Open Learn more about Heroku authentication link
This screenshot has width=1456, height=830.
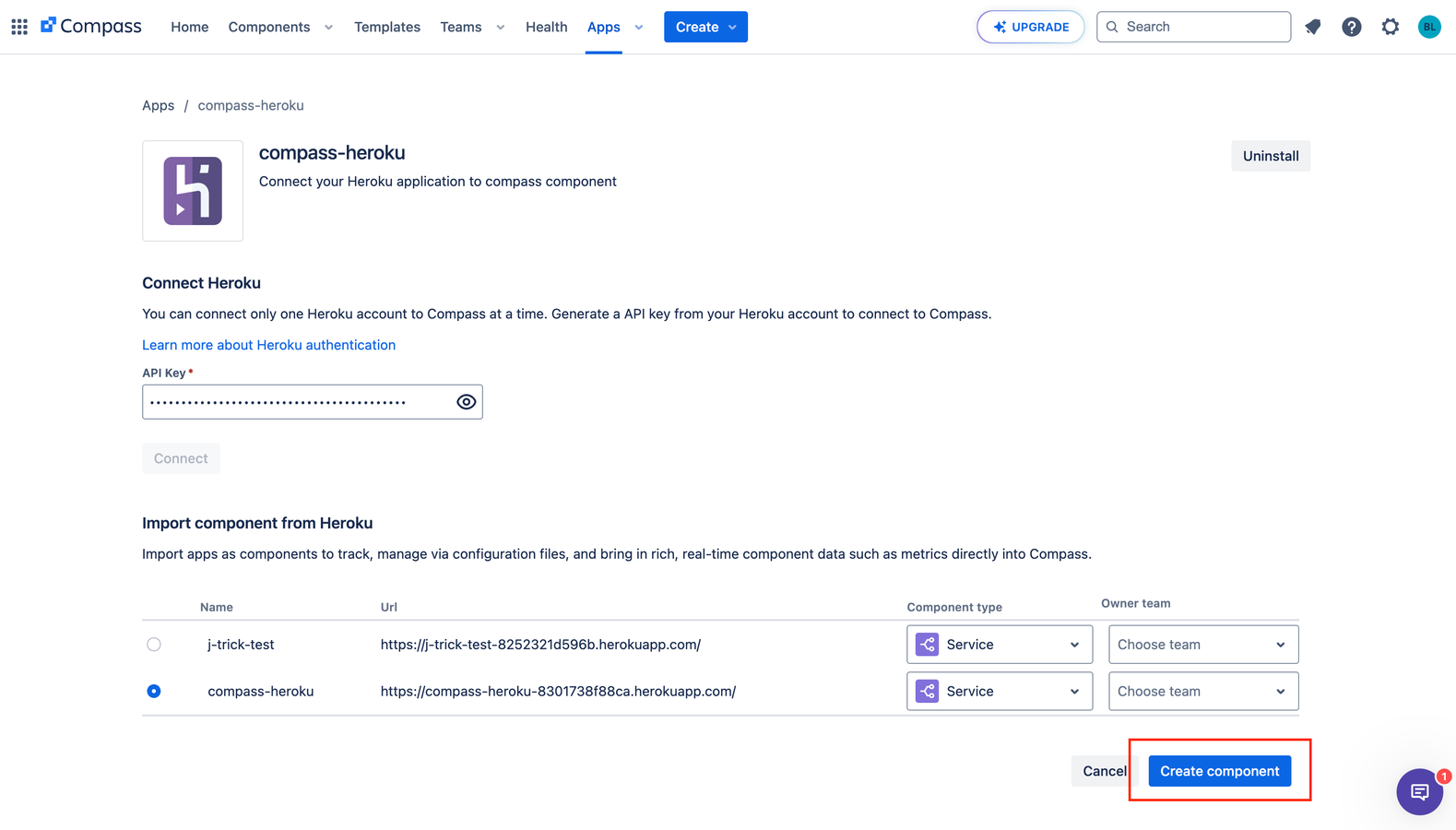pyautogui.click(x=268, y=345)
